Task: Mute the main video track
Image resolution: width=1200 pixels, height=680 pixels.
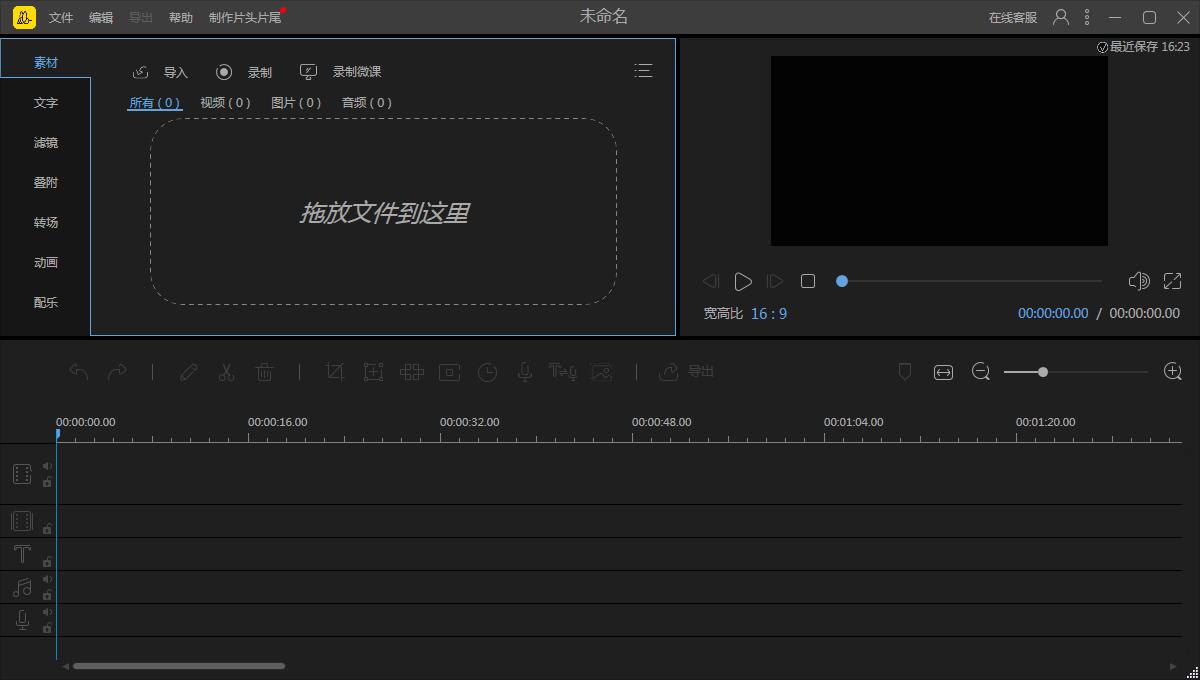Action: pos(47,466)
